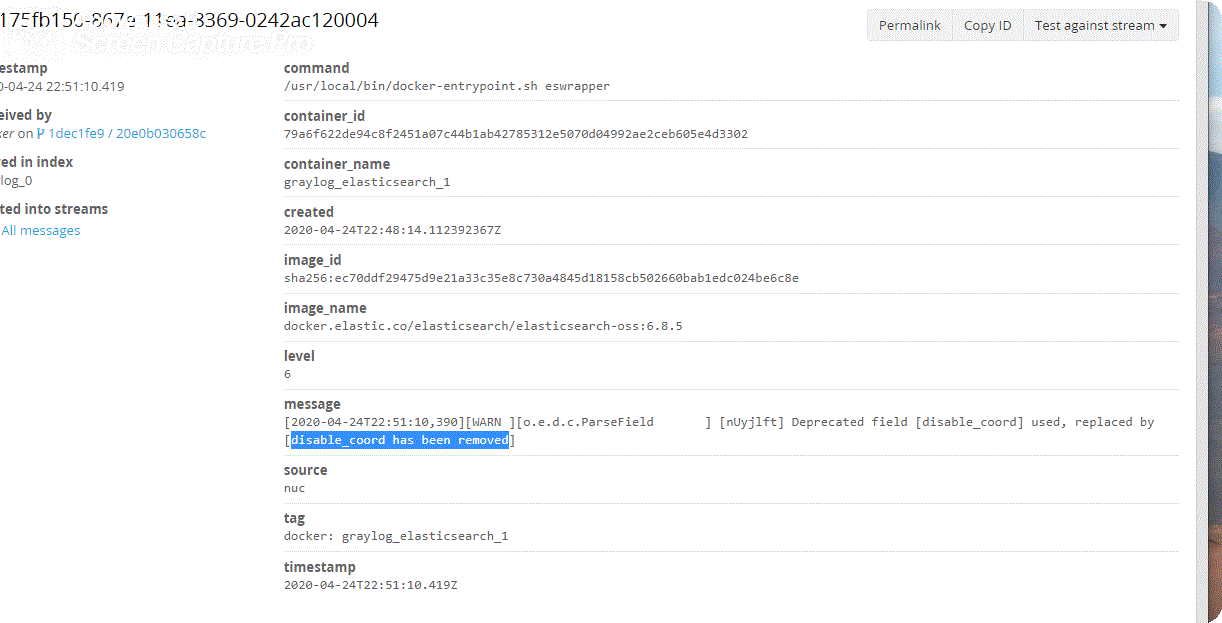Click the image_name field value

point(483,326)
